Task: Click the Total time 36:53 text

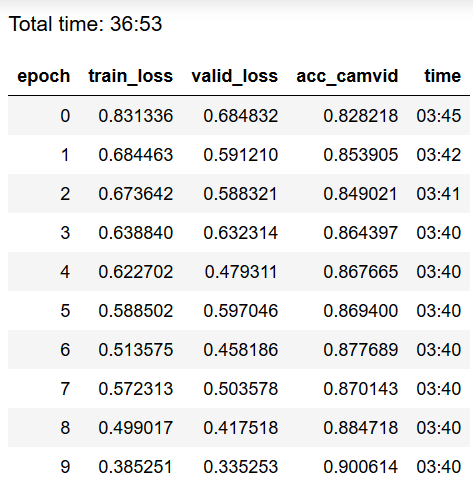Action: 85,24
